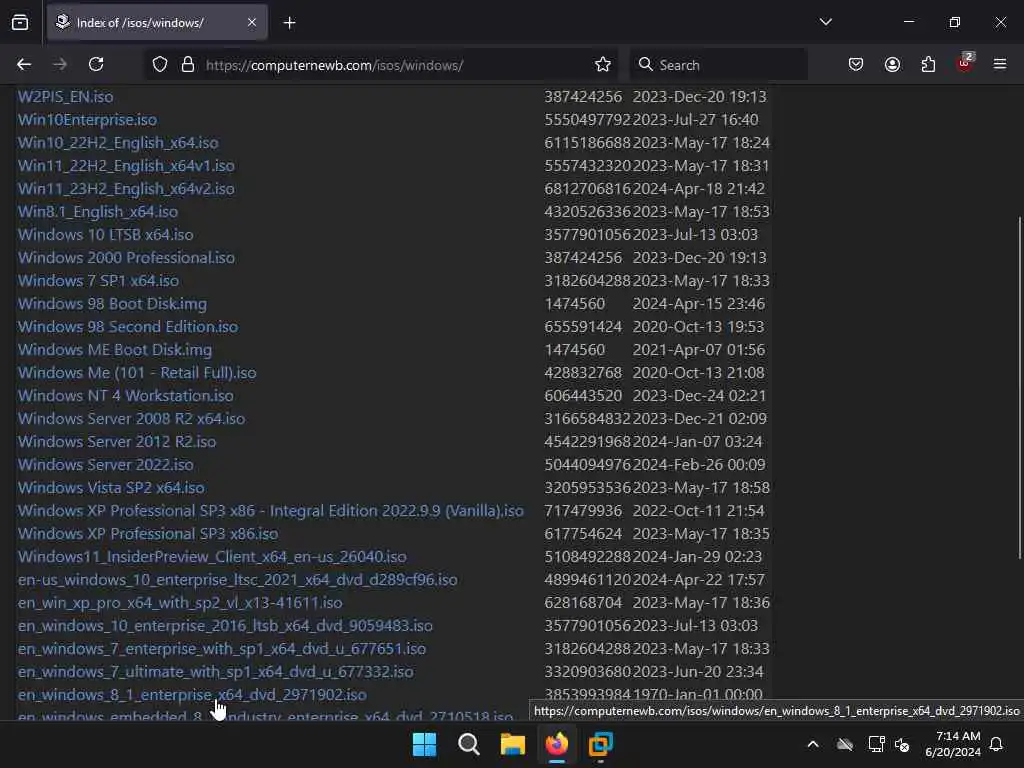Open VMware app in taskbar
Screen dimensions: 1024x768
click(x=600, y=744)
